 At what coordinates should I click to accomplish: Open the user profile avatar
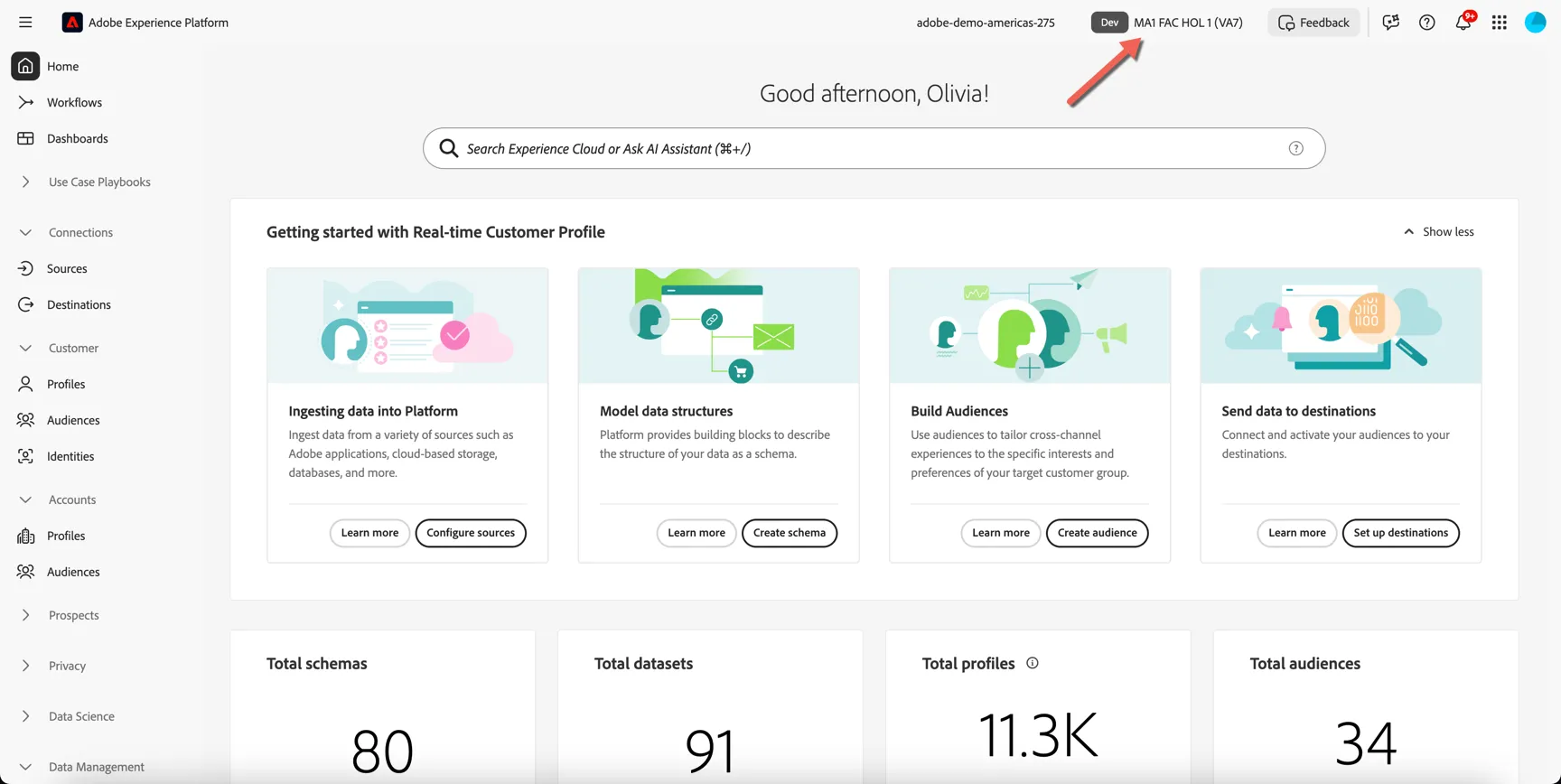[x=1536, y=23]
